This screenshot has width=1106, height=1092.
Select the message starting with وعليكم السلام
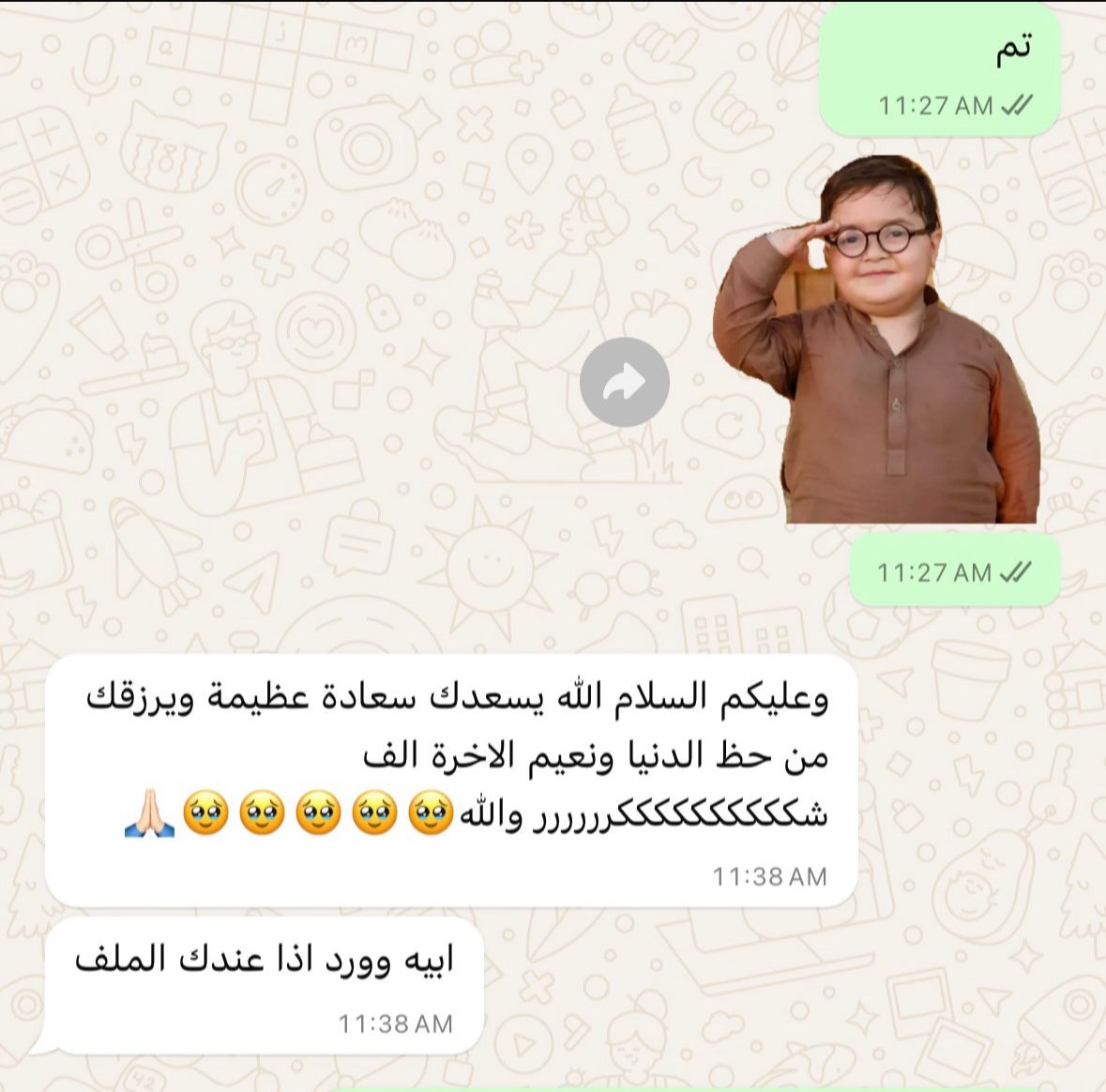(x=451, y=781)
